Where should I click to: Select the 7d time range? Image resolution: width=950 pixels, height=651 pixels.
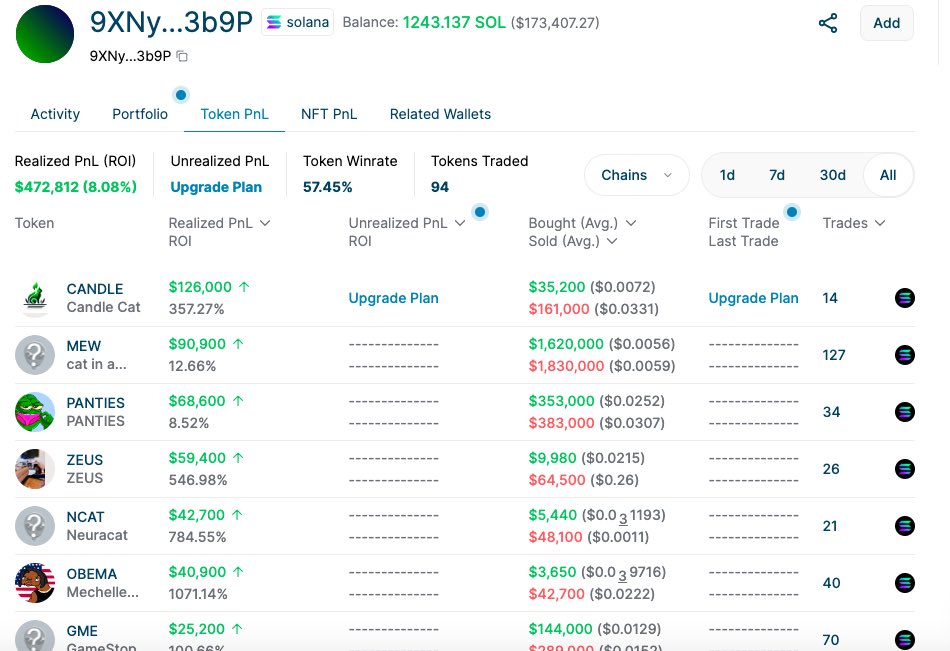(x=777, y=175)
